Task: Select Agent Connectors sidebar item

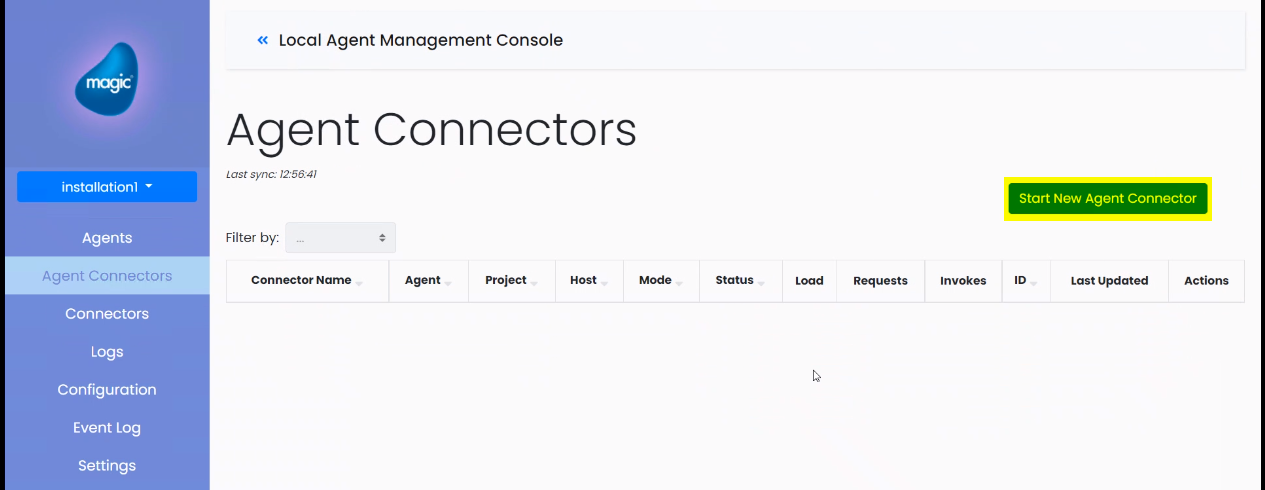Action: [107, 276]
